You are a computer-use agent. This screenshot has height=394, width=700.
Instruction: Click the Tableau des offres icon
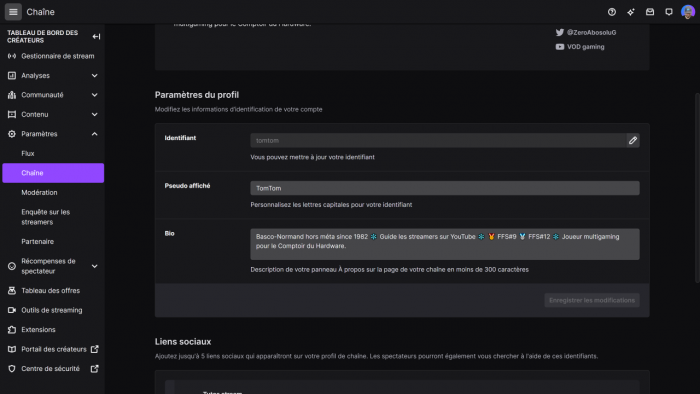pyautogui.click(x=12, y=290)
